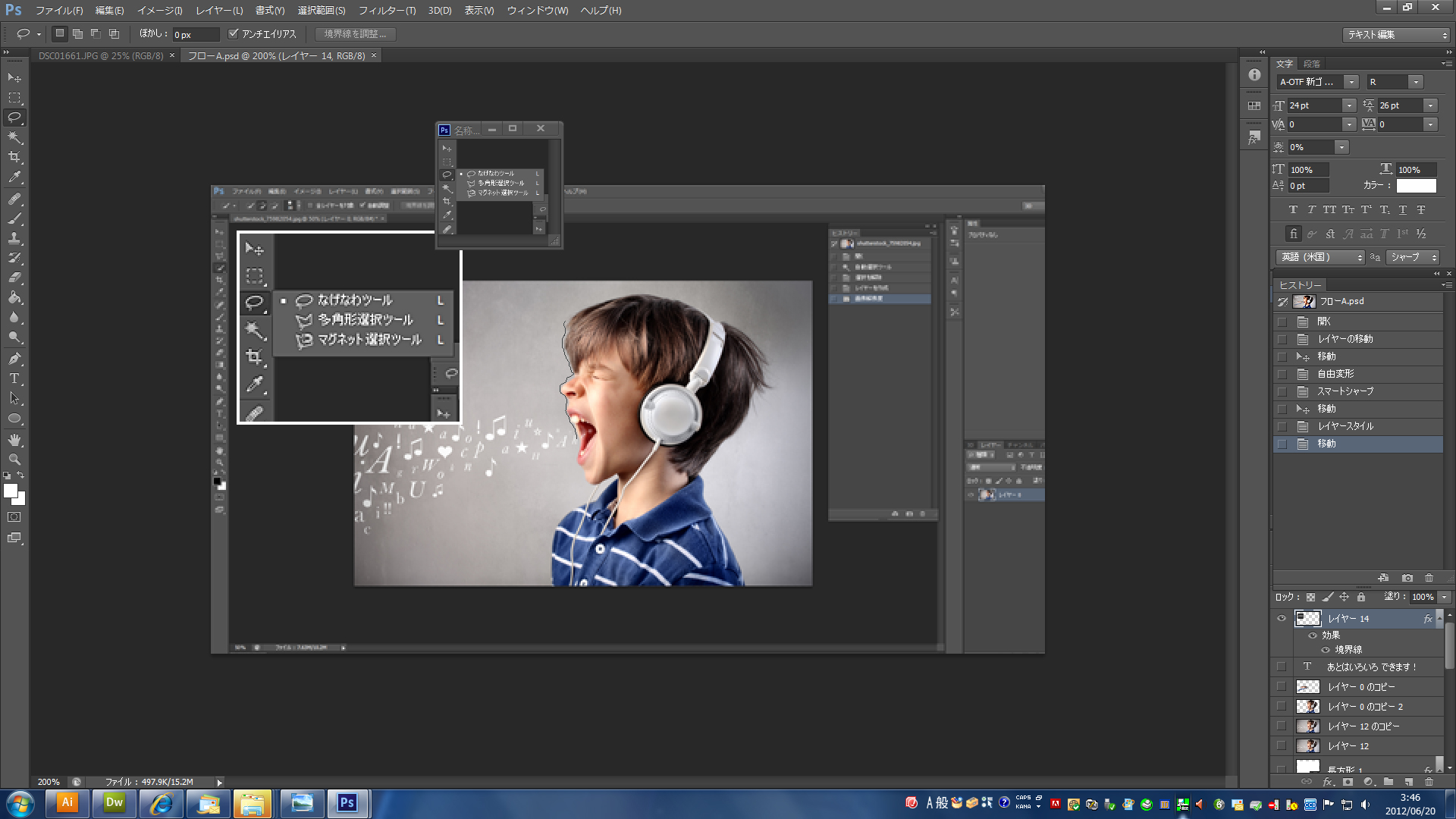
Task: Click the Add to selection mode icon
Action: point(77,34)
